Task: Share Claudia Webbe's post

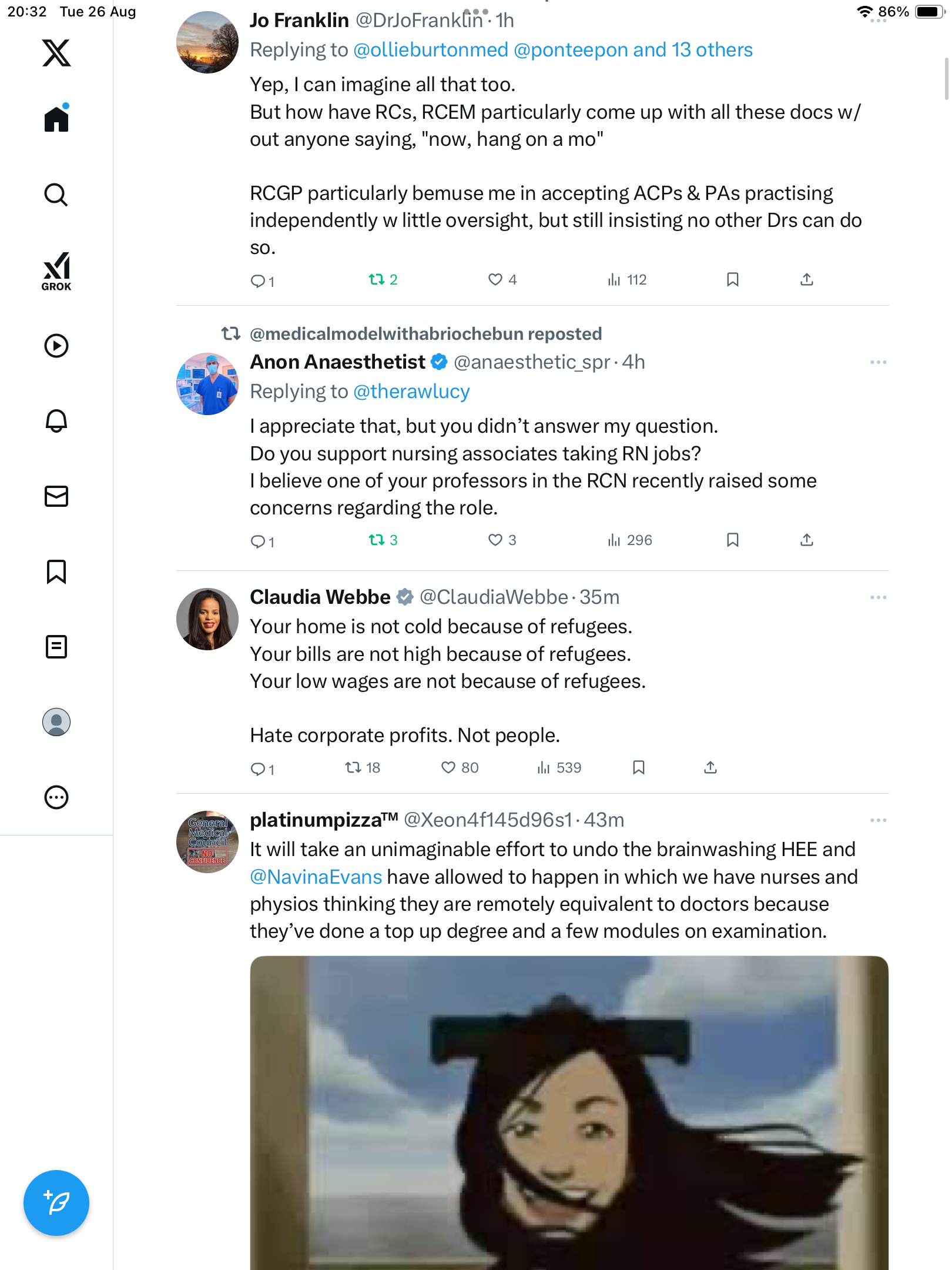Action: tap(710, 767)
